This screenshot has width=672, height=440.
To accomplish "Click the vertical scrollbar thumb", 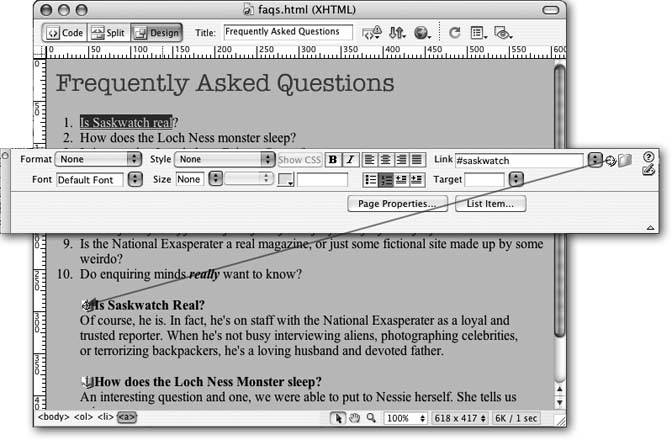I will pyautogui.click(x=559, y=200).
